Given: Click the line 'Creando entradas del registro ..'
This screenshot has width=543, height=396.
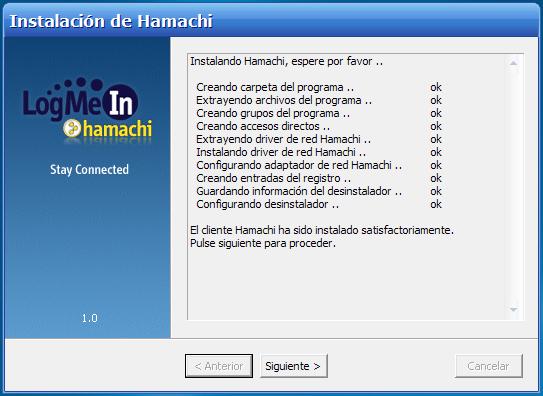Looking at the screenshot, I should tap(274, 178).
